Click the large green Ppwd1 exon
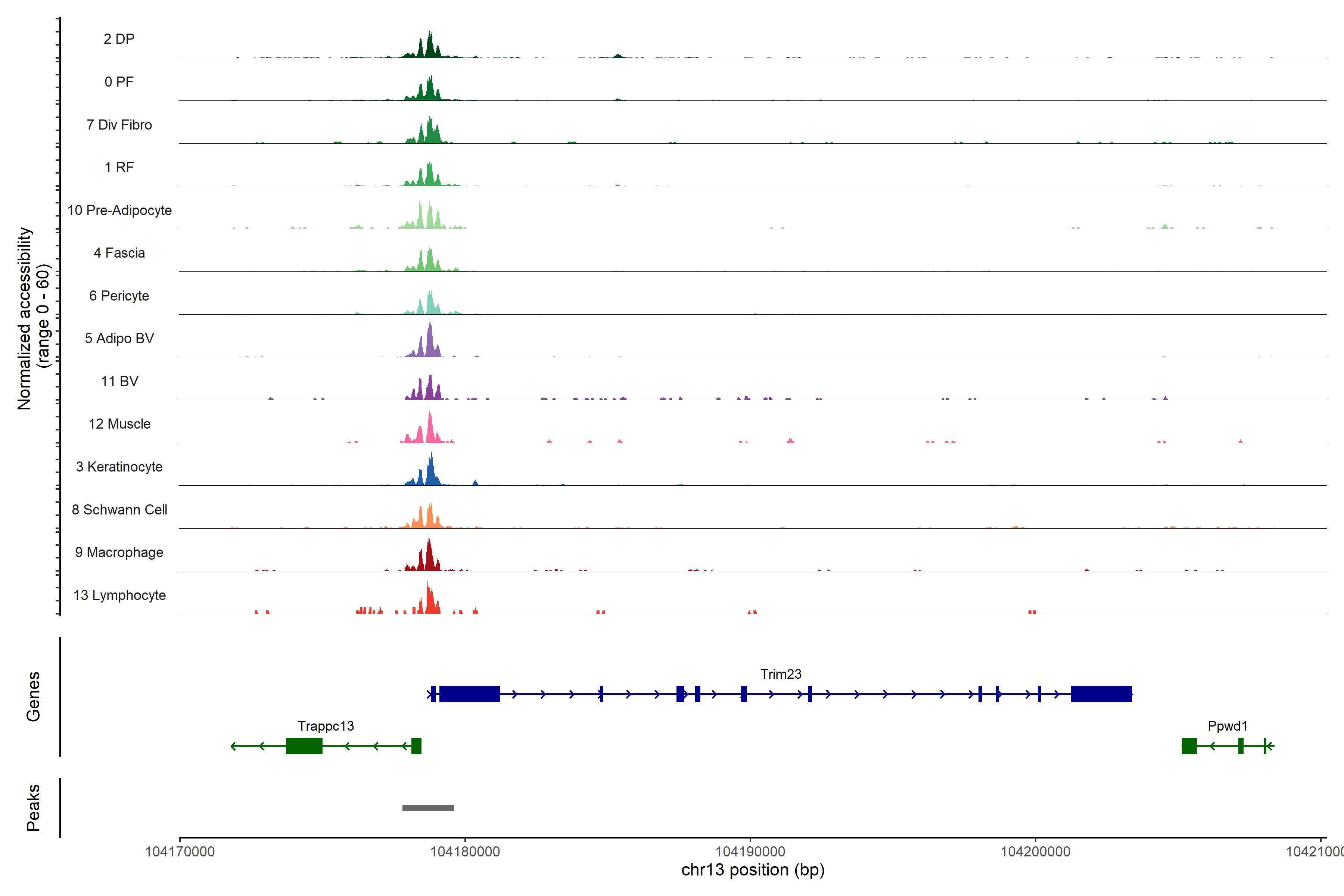This screenshot has width=1344, height=896. tap(1189, 746)
